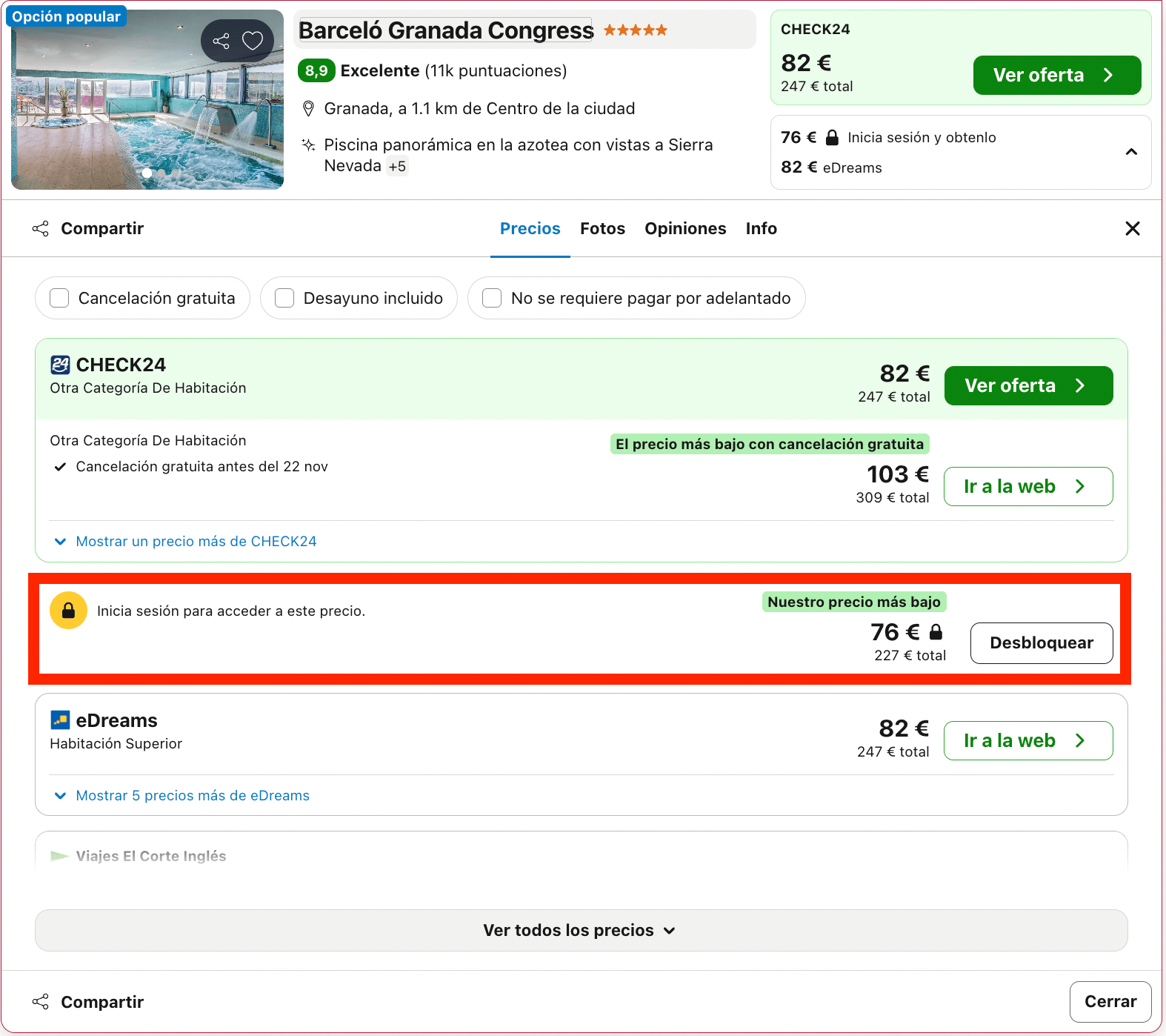Click Ver oferta in CHECK24 price card
The image size is (1166, 1036).
[1028, 385]
